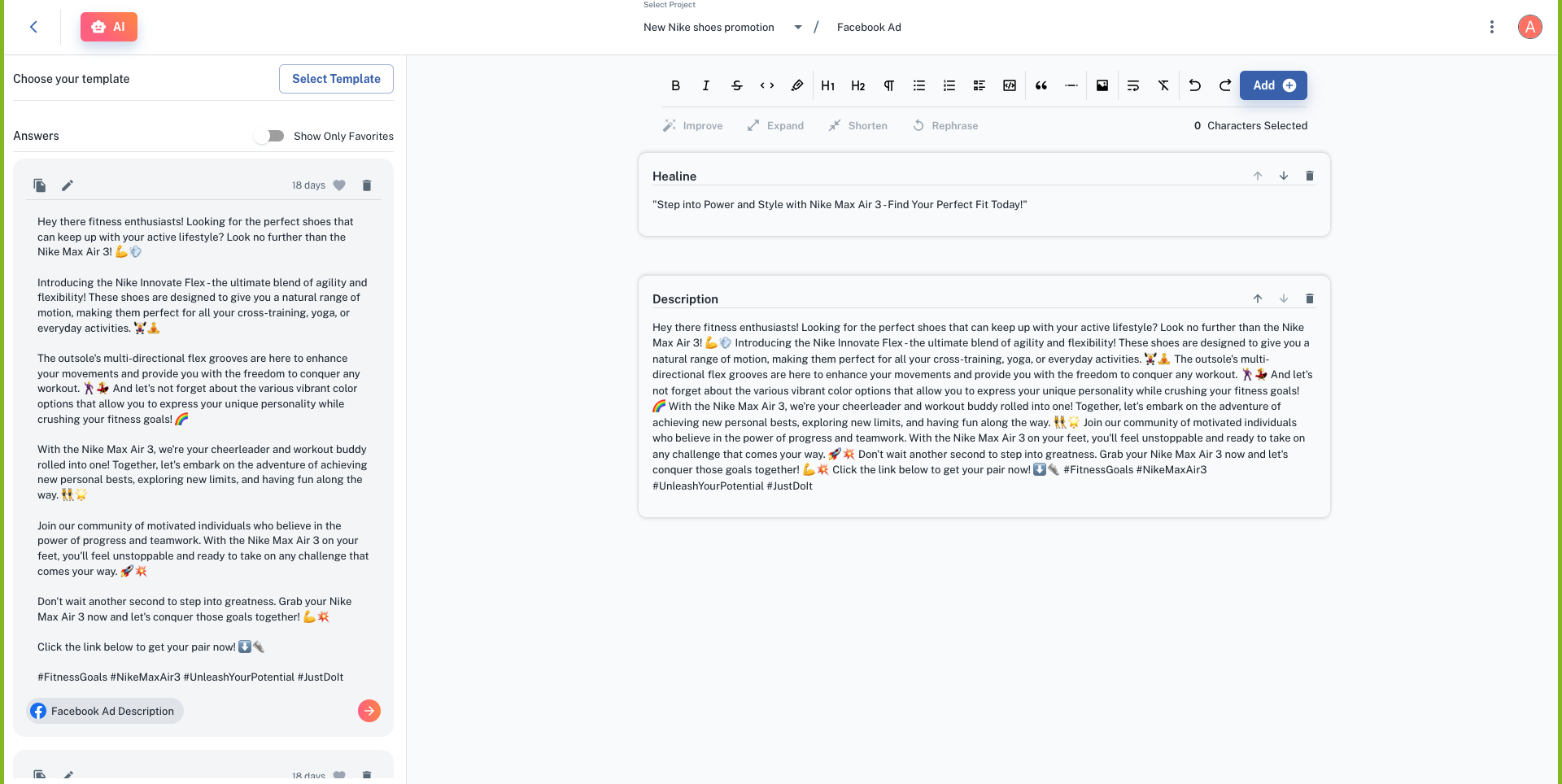Select the highlighter tool
The height and width of the screenshot is (784, 1562).
(797, 85)
